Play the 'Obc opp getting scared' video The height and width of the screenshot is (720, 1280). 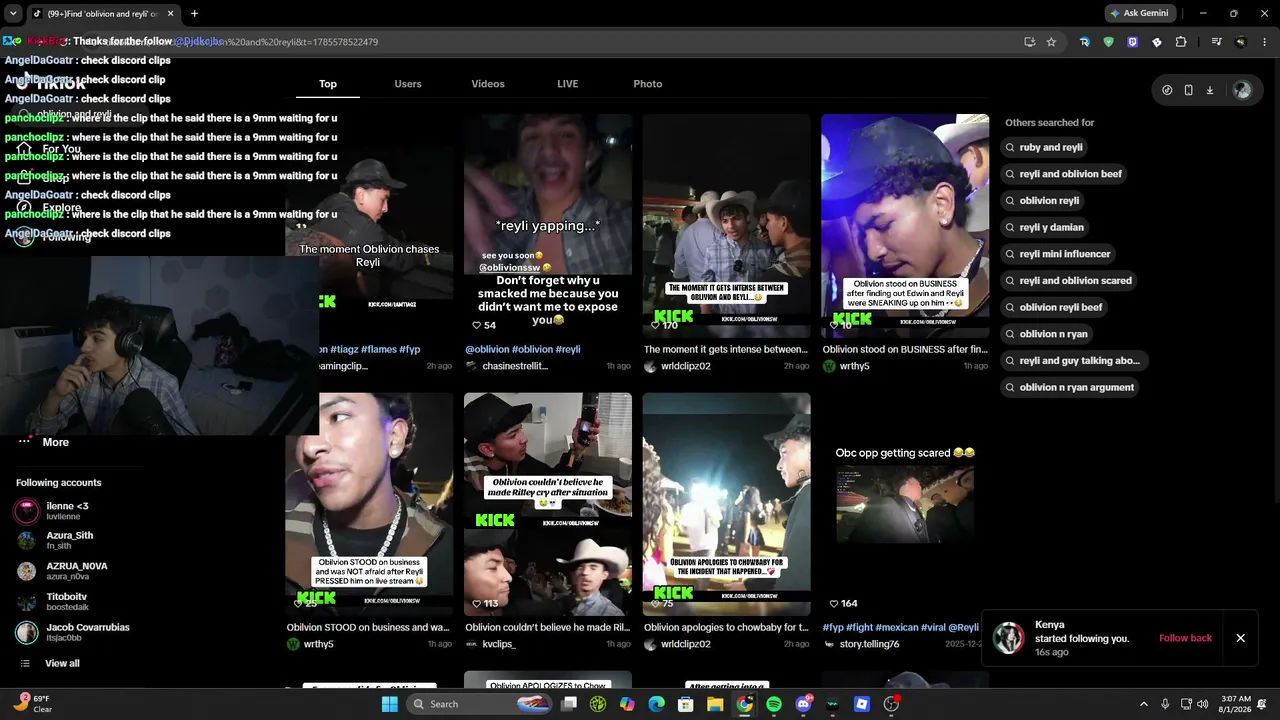click(x=905, y=504)
